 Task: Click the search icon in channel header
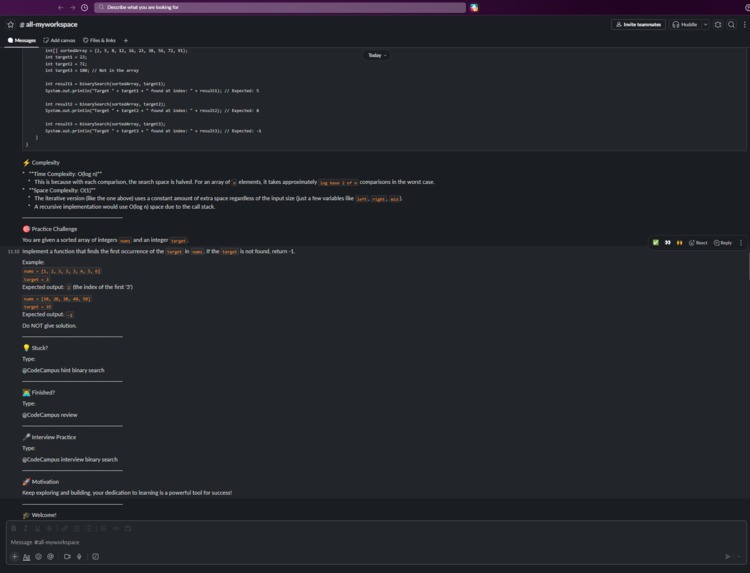(x=731, y=24)
